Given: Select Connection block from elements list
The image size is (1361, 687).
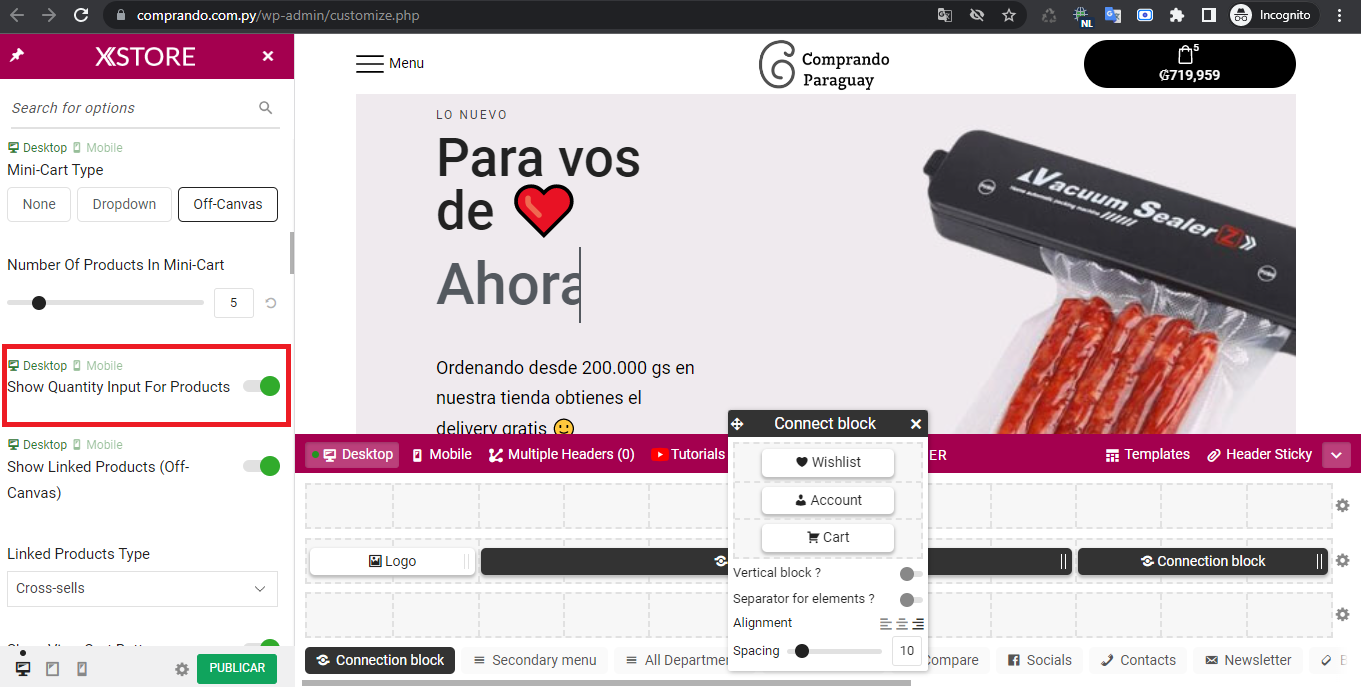Looking at the screenshot, I should 380,660.
